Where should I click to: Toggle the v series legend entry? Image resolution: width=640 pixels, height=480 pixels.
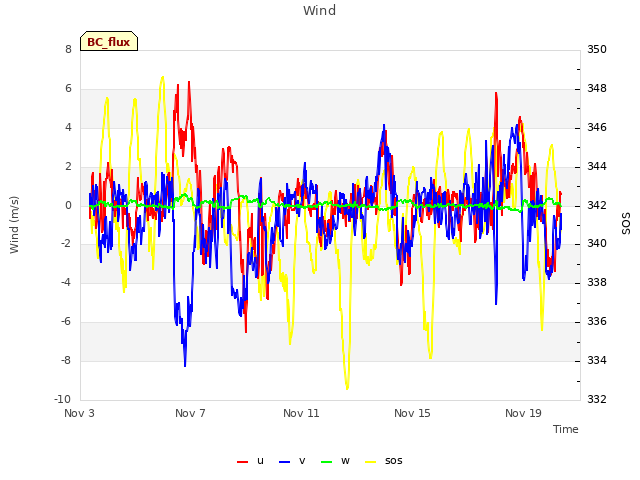[292, 461]
